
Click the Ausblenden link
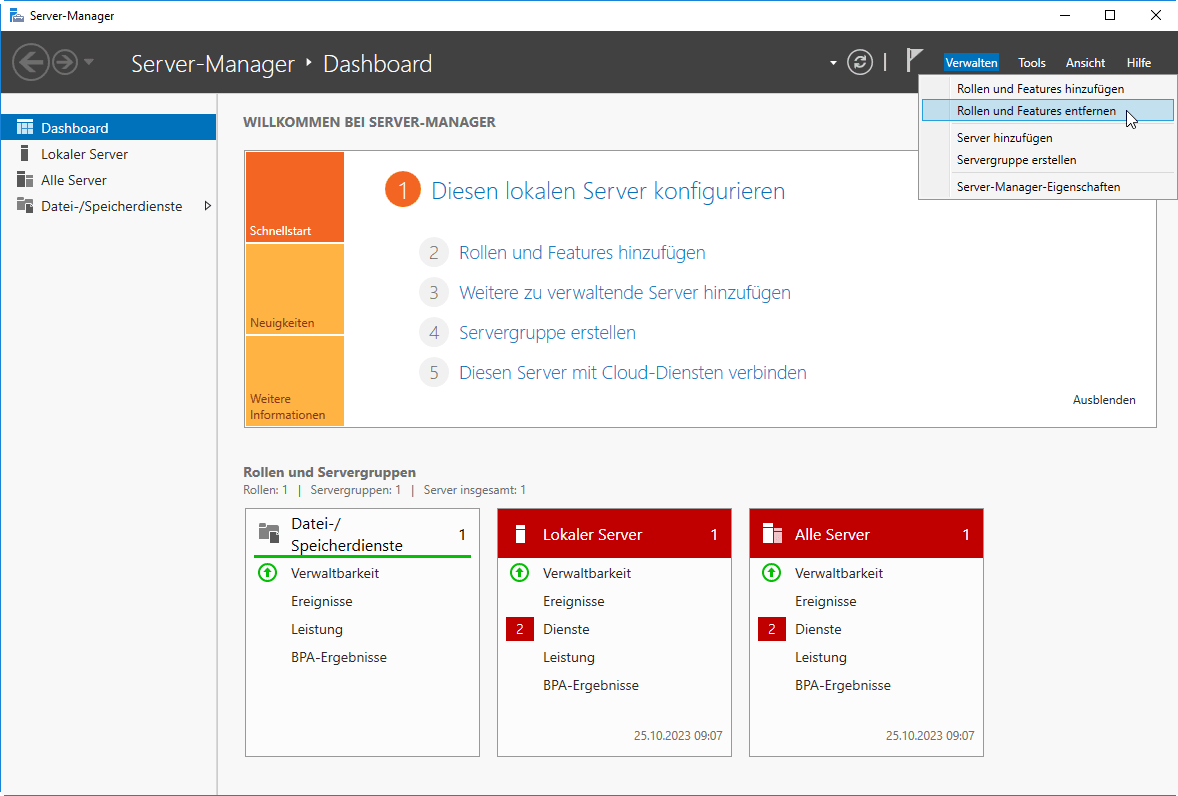1104,400
